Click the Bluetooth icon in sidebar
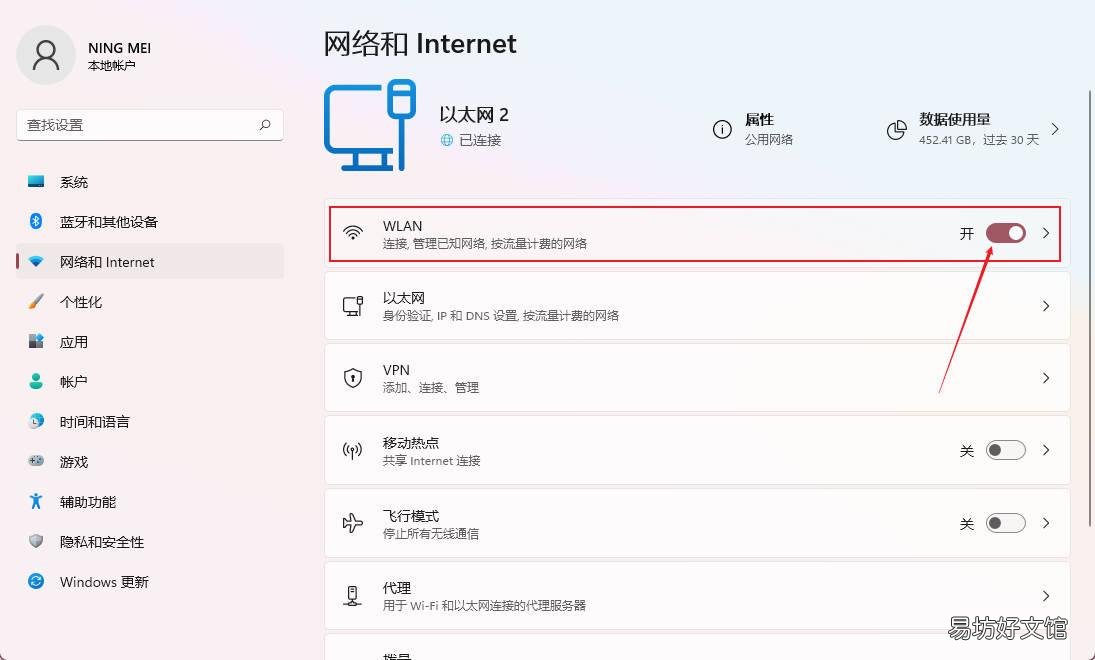This screenshot has height=660, width=1095. 36,221
